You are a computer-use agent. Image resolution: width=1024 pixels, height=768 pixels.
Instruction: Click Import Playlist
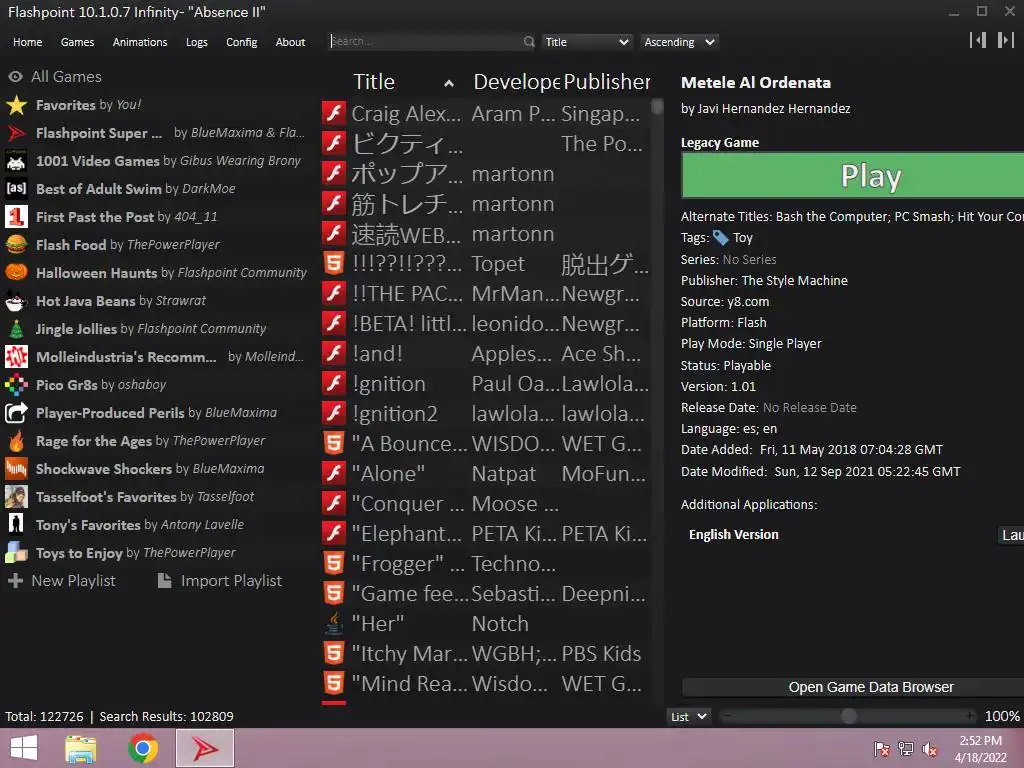point(220,581)
